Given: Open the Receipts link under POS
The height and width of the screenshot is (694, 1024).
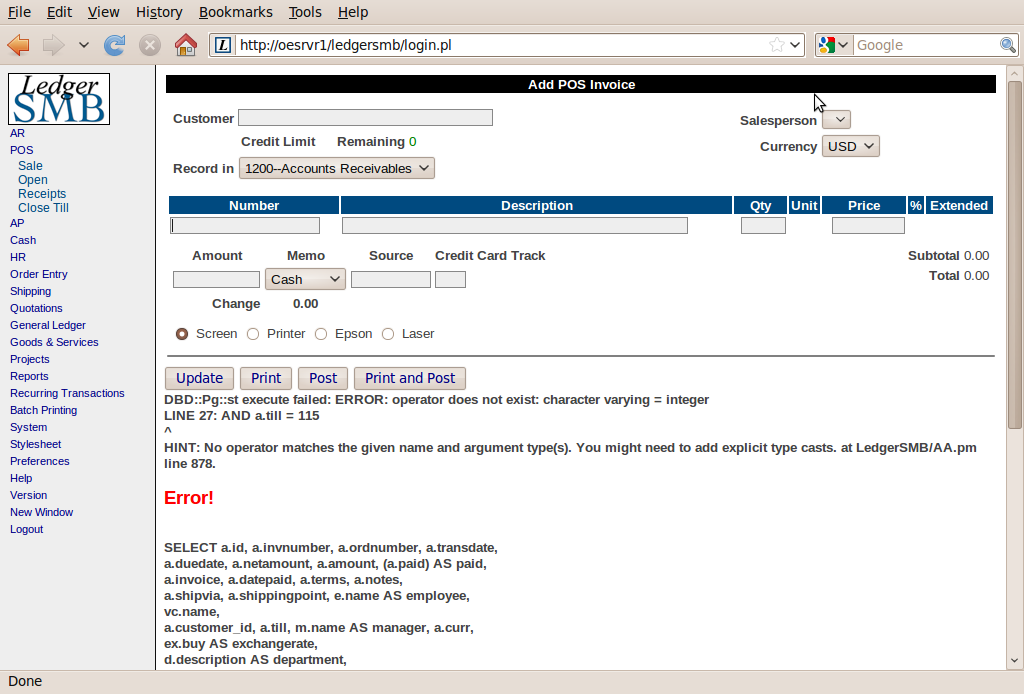Looking at the screenshot, I should coord(42,194).
